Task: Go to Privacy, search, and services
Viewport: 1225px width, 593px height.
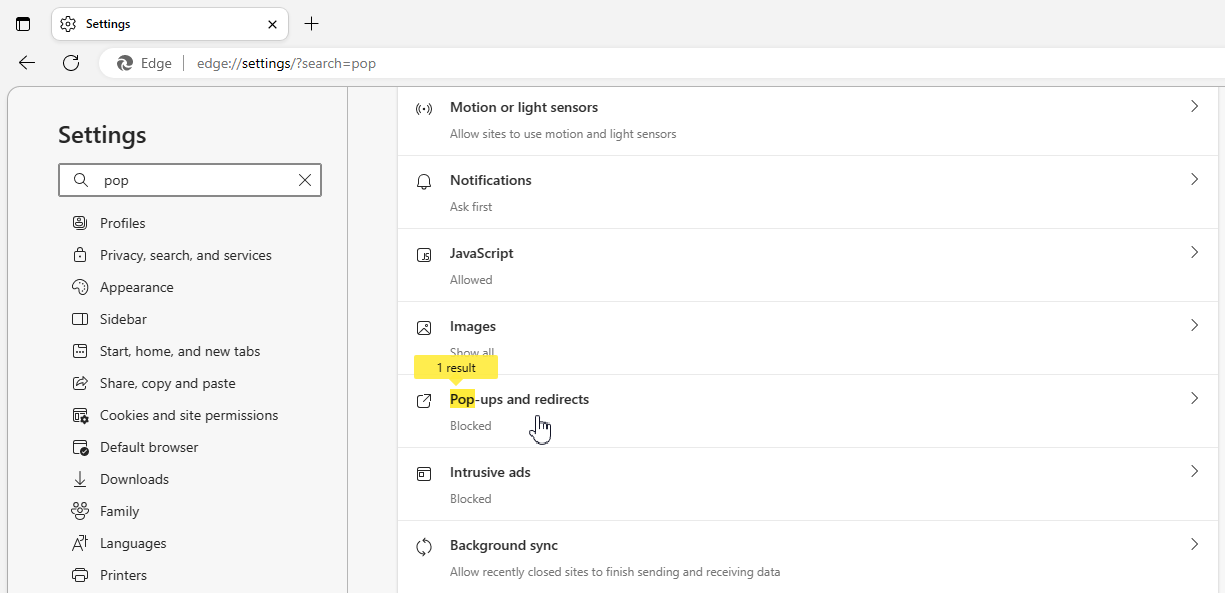Action: (185, 255)
